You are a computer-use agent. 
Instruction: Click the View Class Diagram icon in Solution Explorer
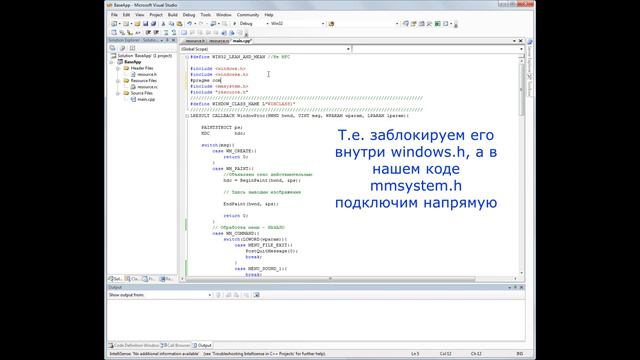(132, 48)
